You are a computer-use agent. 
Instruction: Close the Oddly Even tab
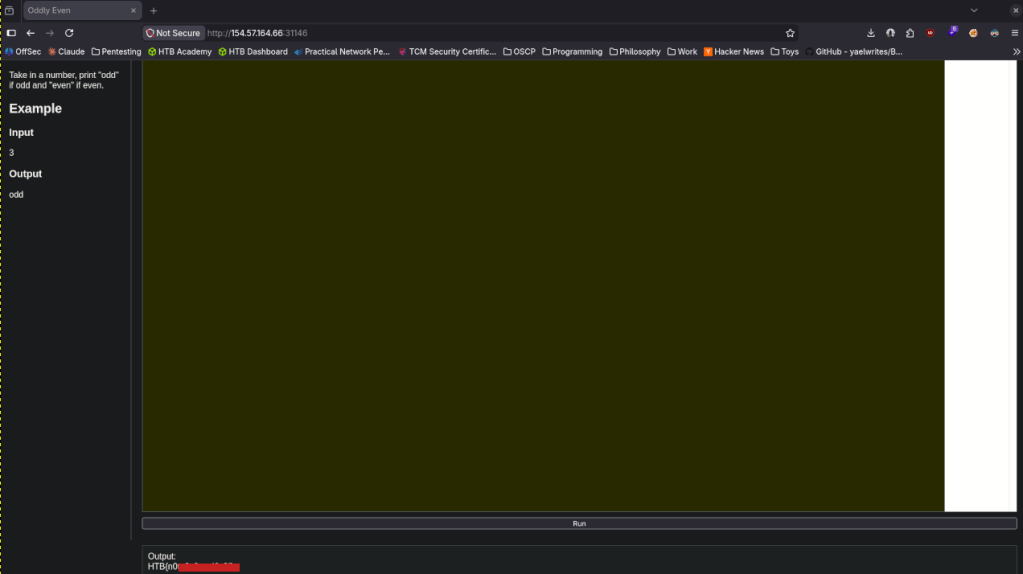tap(134, 10)
